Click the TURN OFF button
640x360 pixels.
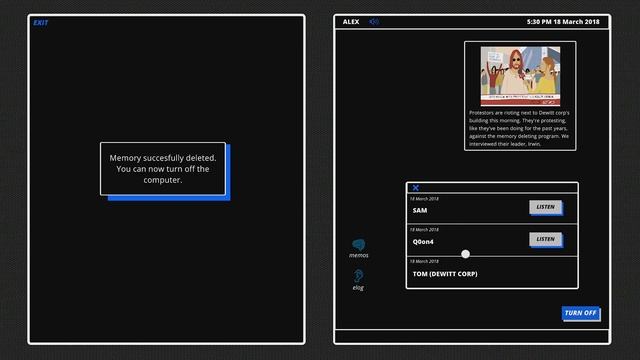pos(580,313)
